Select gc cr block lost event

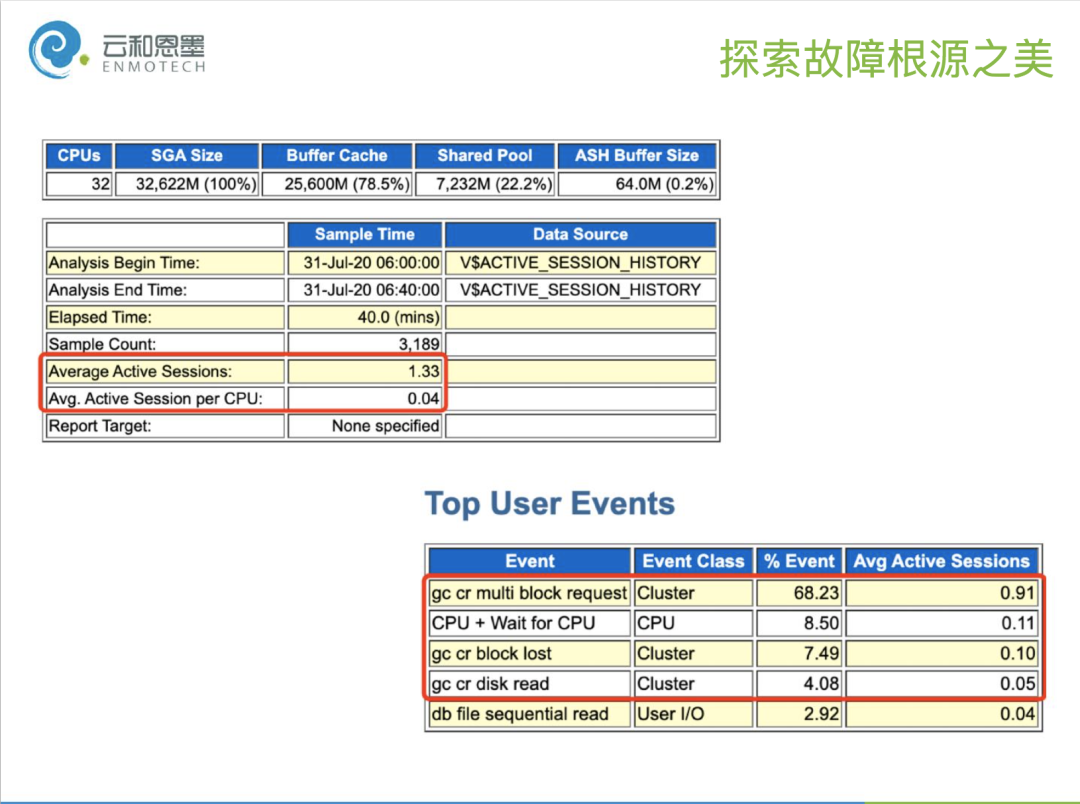530,654
